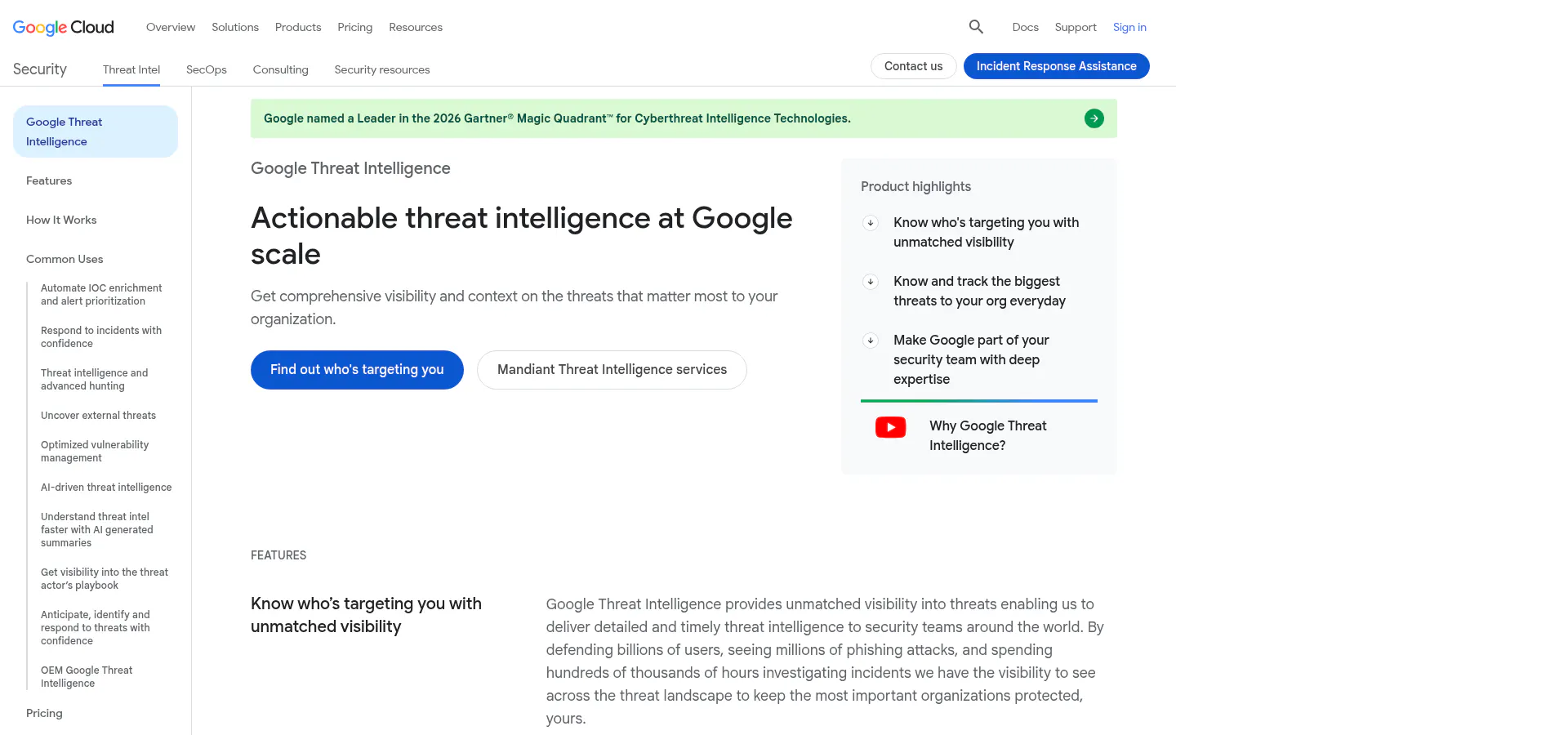This screenshot has width=1568, height=735.
Task: Select the Threat Intel tab
Action: coord(131,69)
